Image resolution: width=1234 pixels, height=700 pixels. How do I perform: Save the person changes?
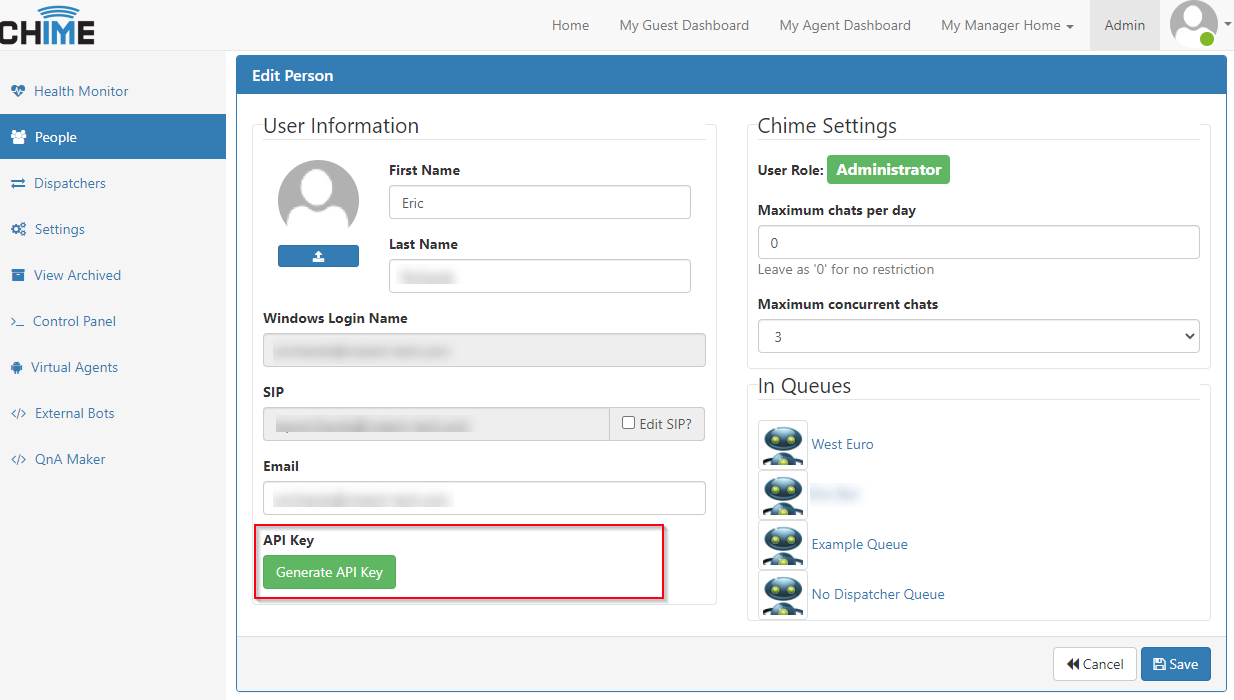[1175, 664]
